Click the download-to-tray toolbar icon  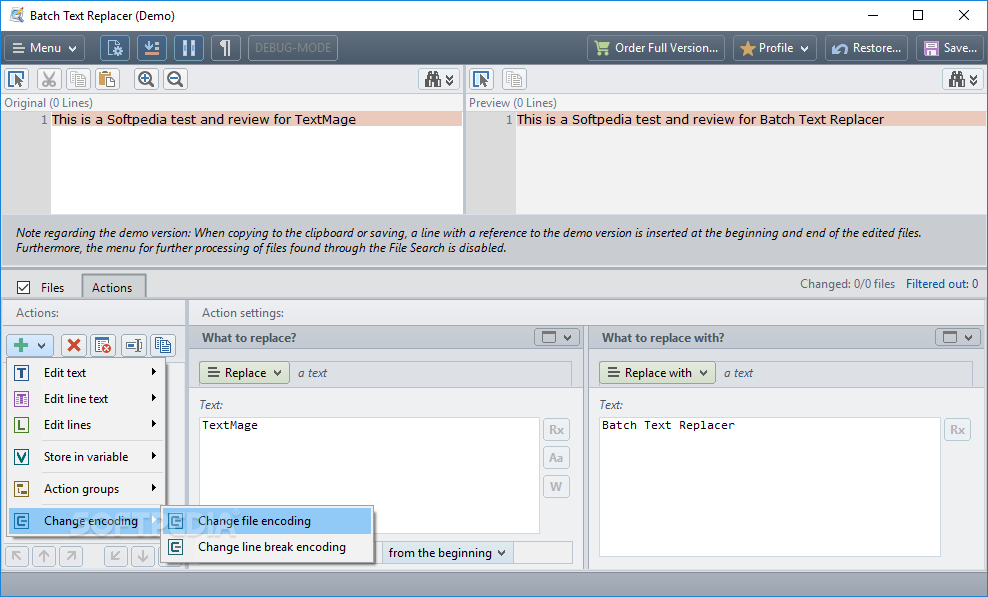[x=152, y=48]
